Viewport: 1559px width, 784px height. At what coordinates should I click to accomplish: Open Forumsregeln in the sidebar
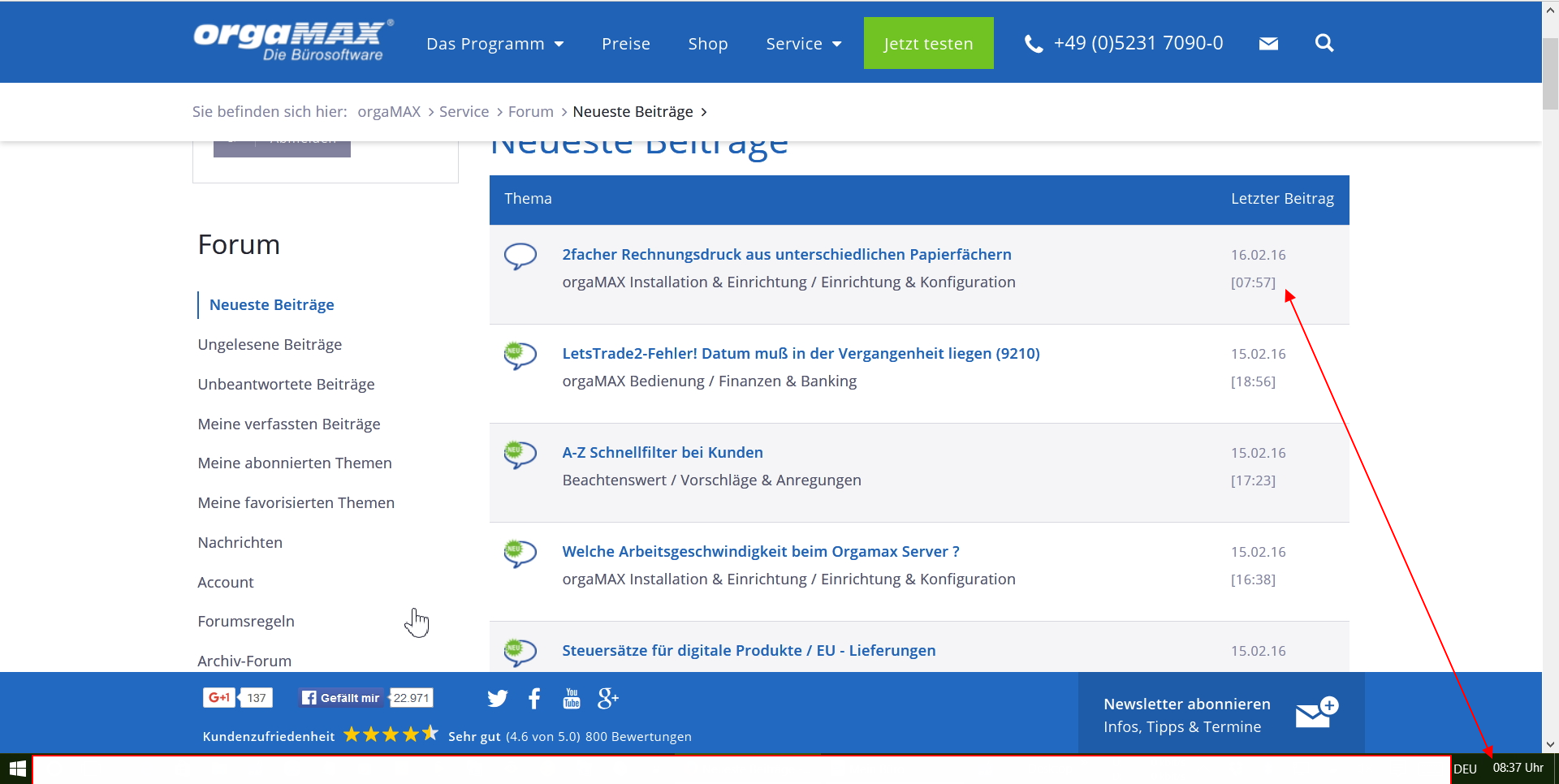click(246, 622)
